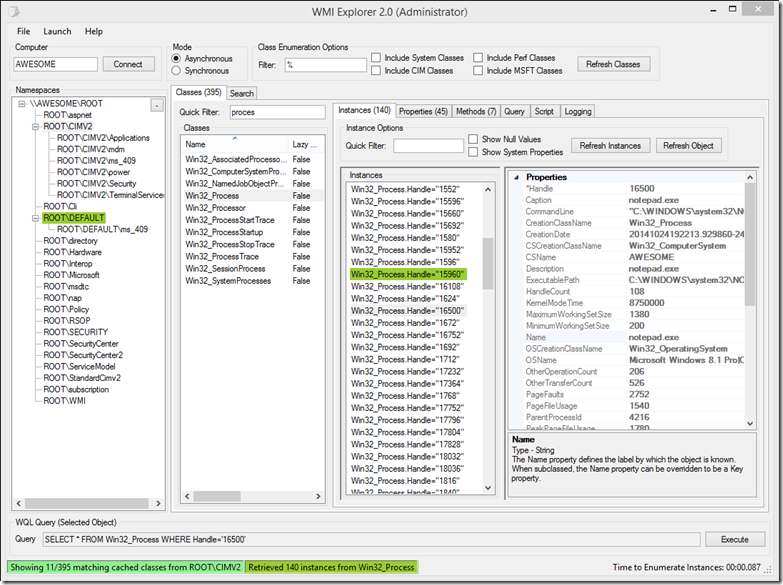Click the namespaces scroll right arrow

coord(158,503)
